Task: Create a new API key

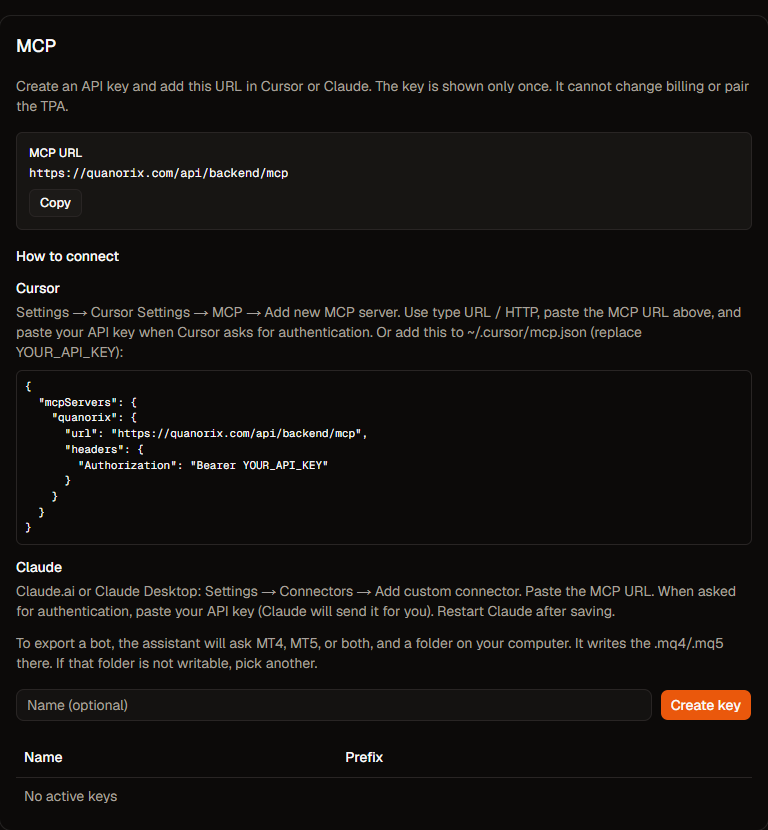Action: (x=706, y=705)
